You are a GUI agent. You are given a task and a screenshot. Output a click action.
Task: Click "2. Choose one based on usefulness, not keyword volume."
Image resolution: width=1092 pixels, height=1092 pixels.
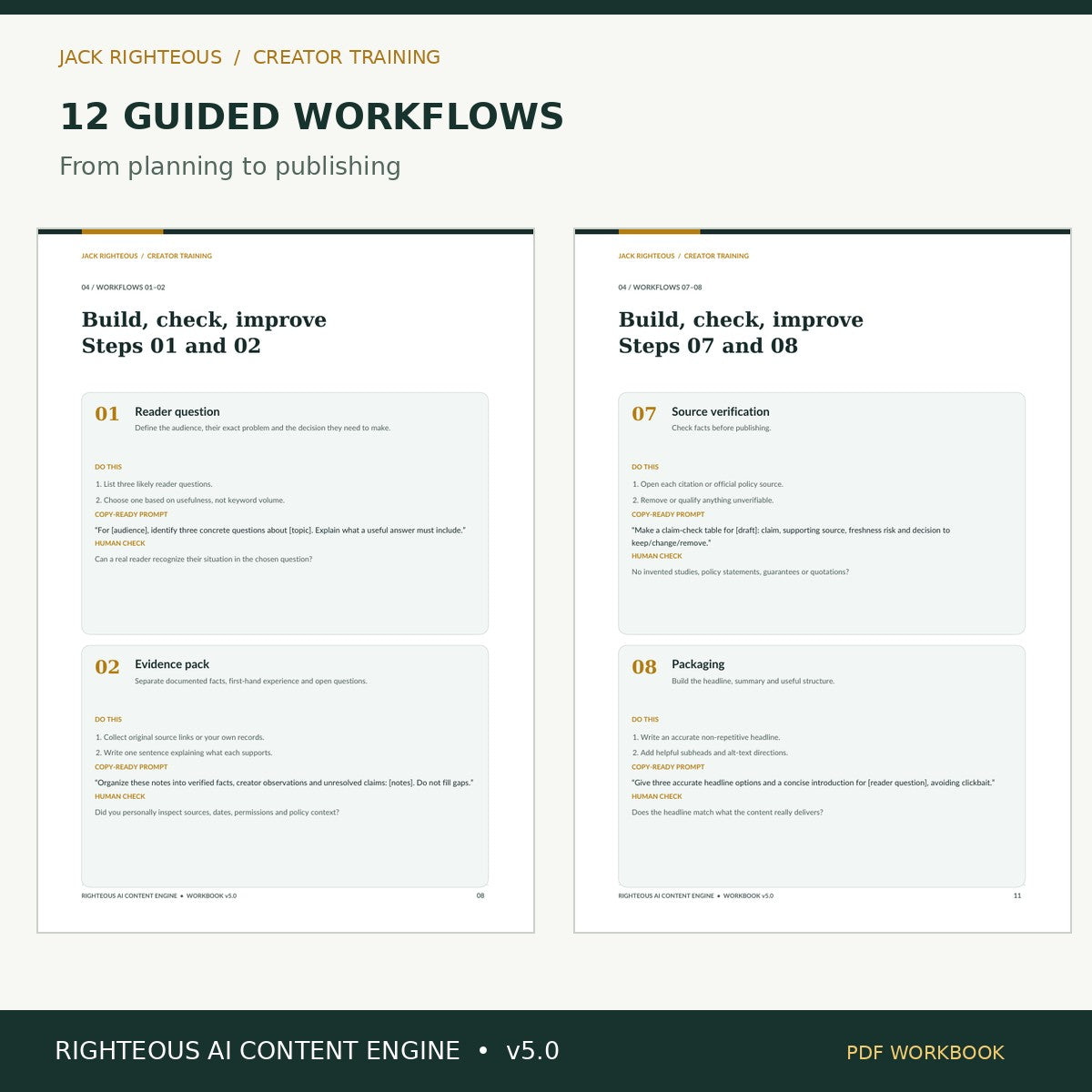click(190, 500)
